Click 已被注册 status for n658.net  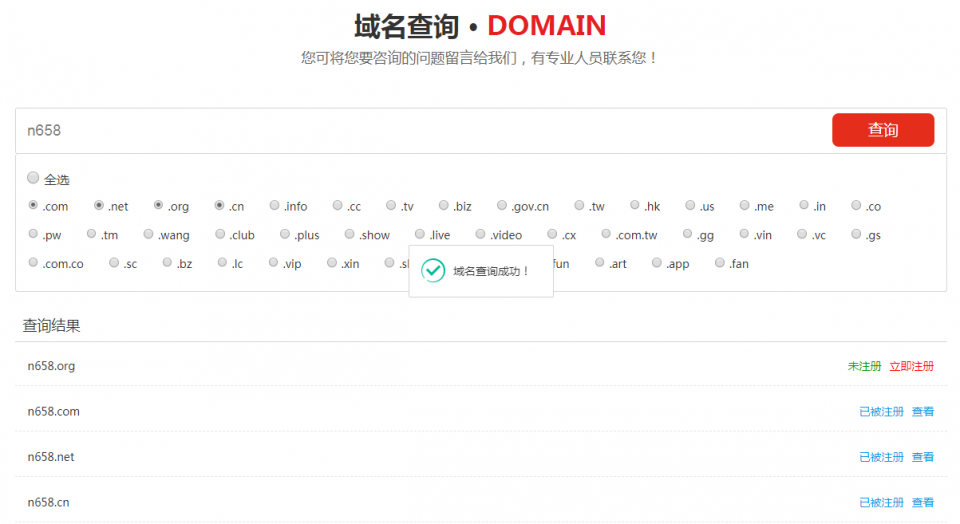881,457
